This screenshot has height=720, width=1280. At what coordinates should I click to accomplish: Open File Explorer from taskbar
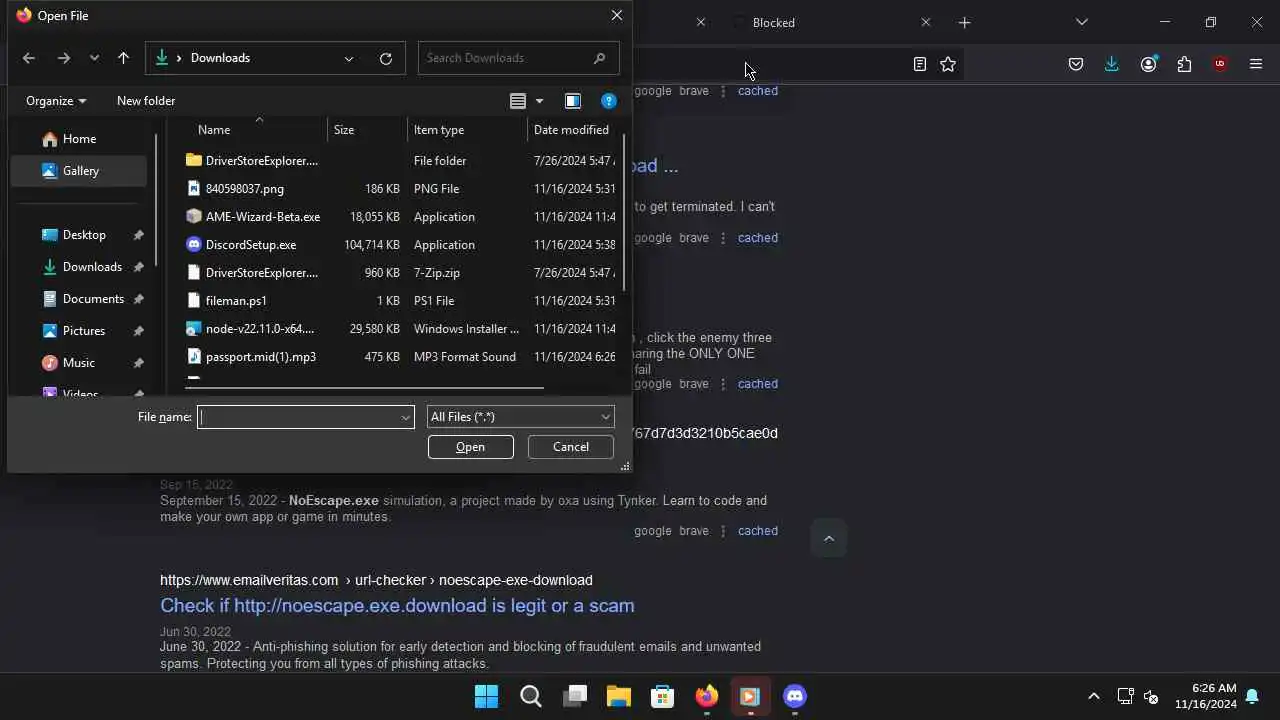click(619, 697)
